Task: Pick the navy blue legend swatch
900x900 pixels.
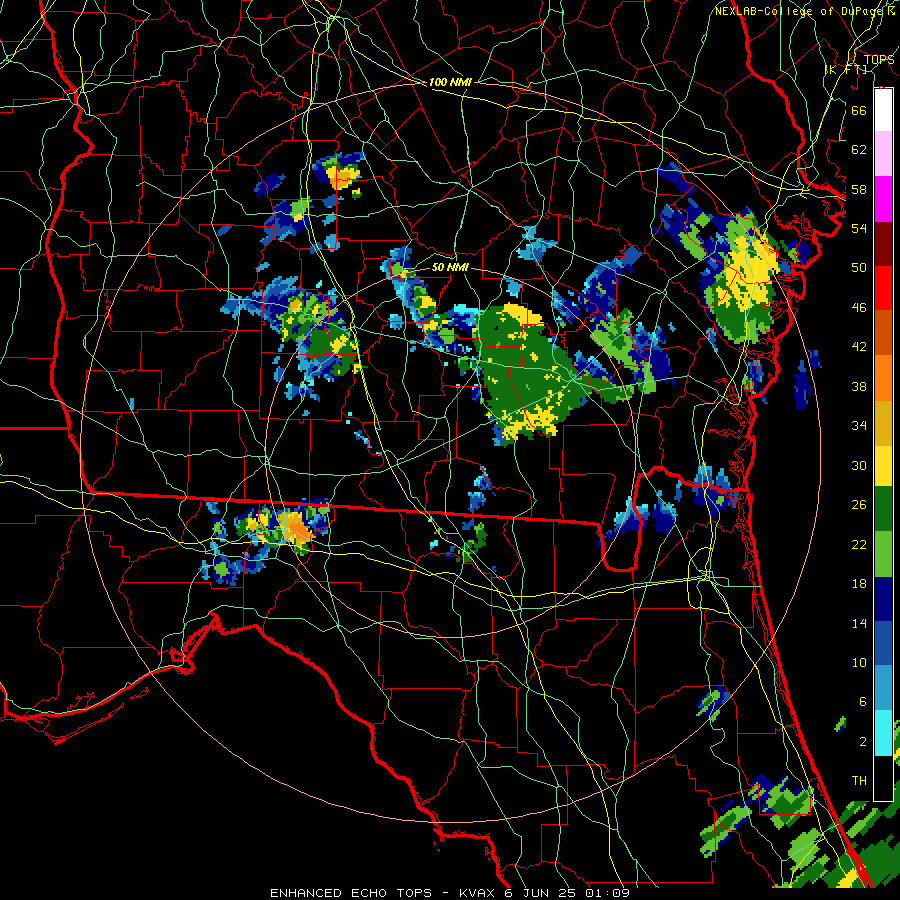Action: 883,599
